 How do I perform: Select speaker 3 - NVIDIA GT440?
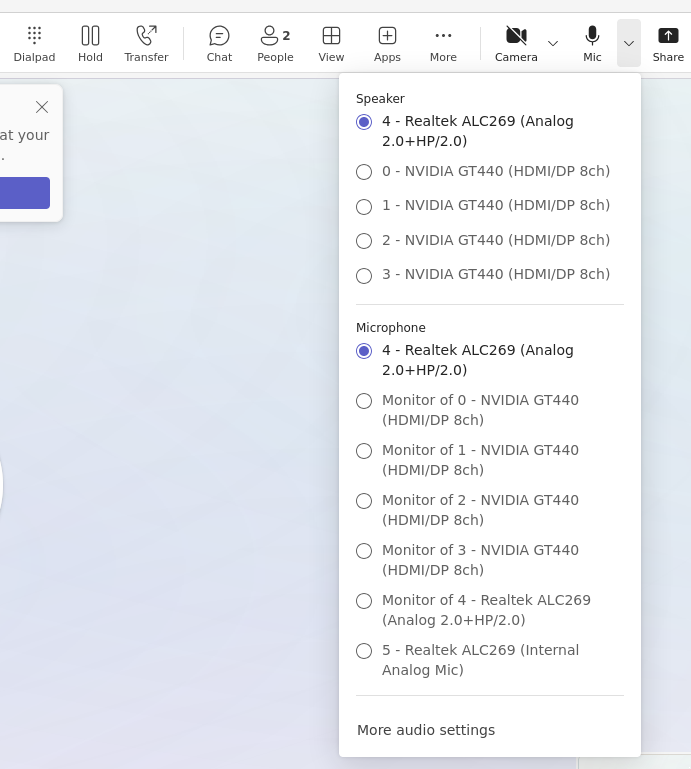(364, 275)
